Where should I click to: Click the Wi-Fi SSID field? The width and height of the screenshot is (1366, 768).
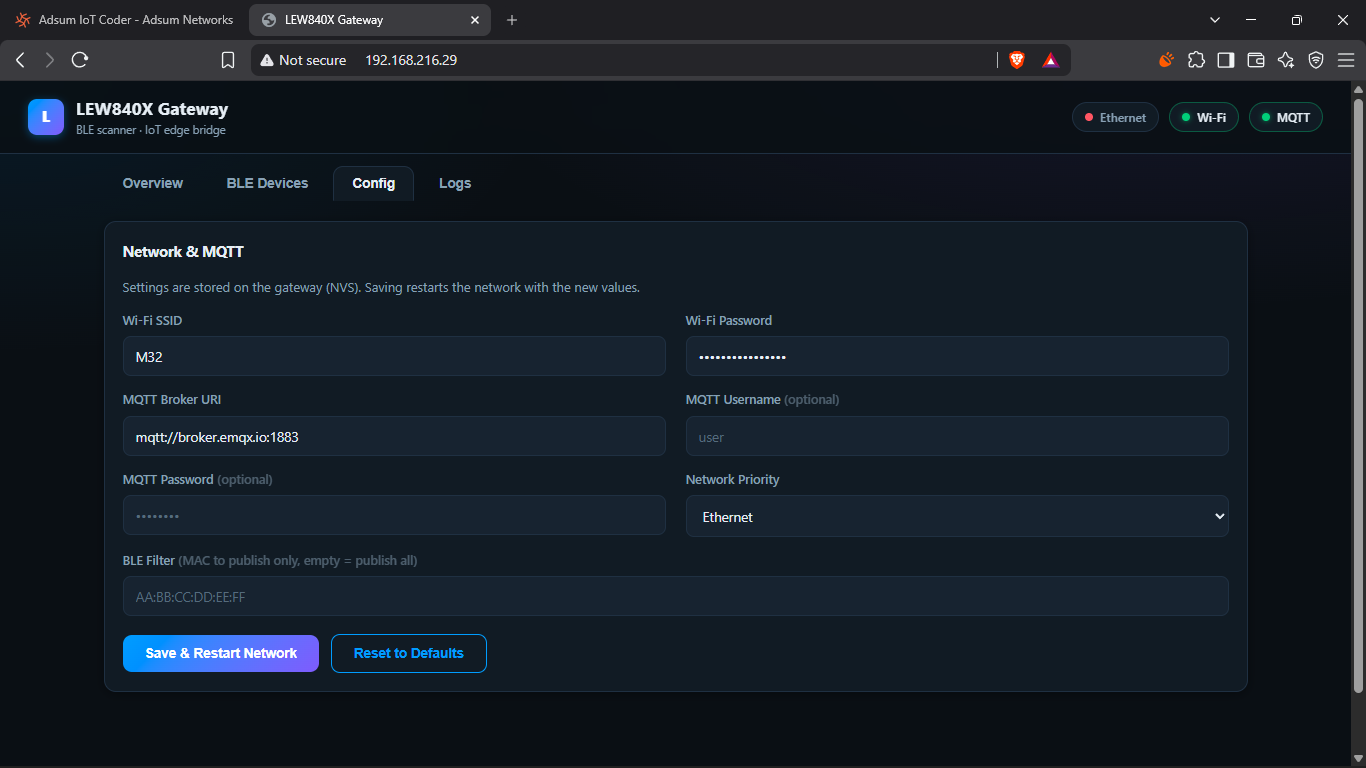(x=394, y=356)
